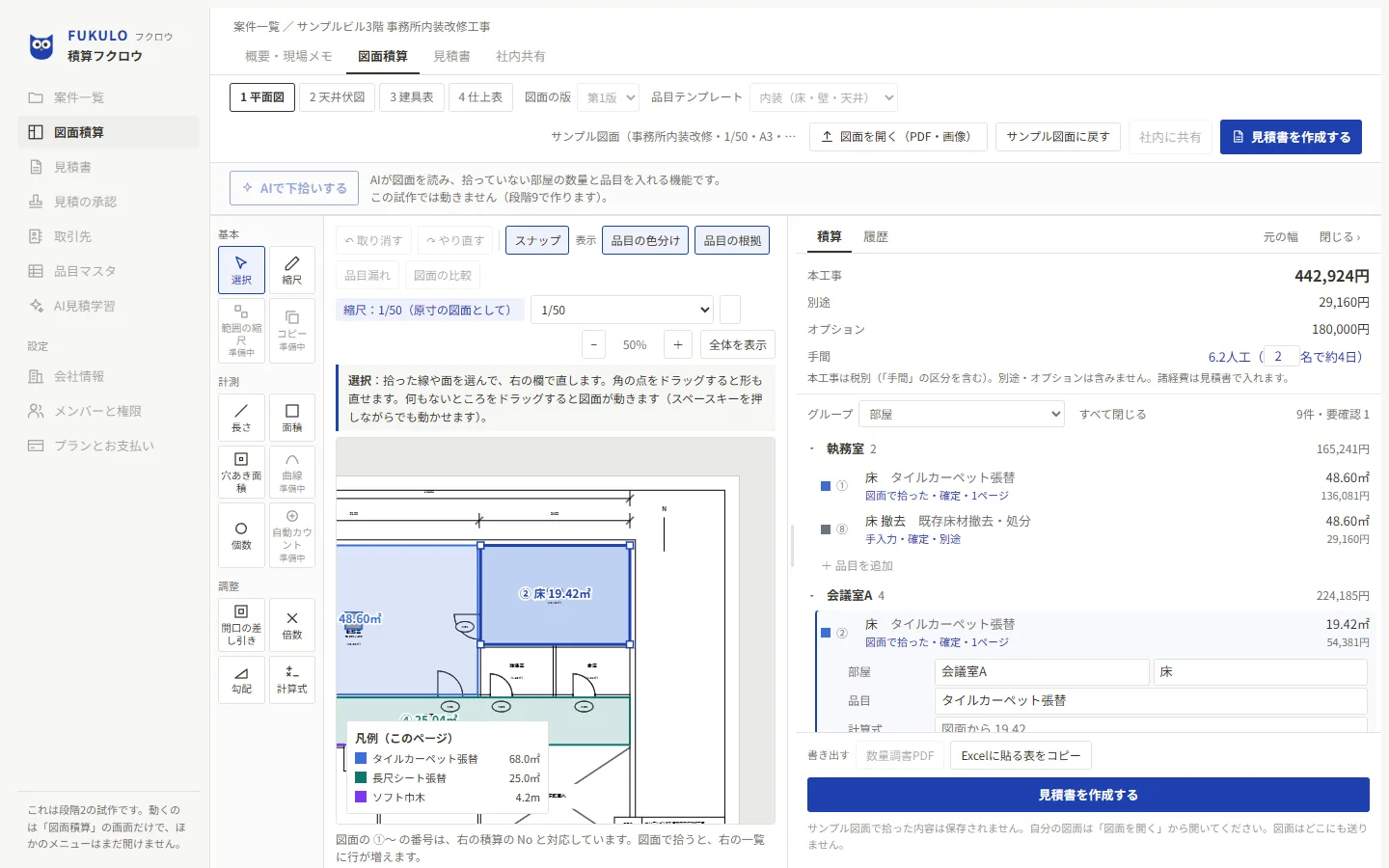Use the 個数 count tool
Viewport: 1389px width, 868px height.
tap(241, 535)
